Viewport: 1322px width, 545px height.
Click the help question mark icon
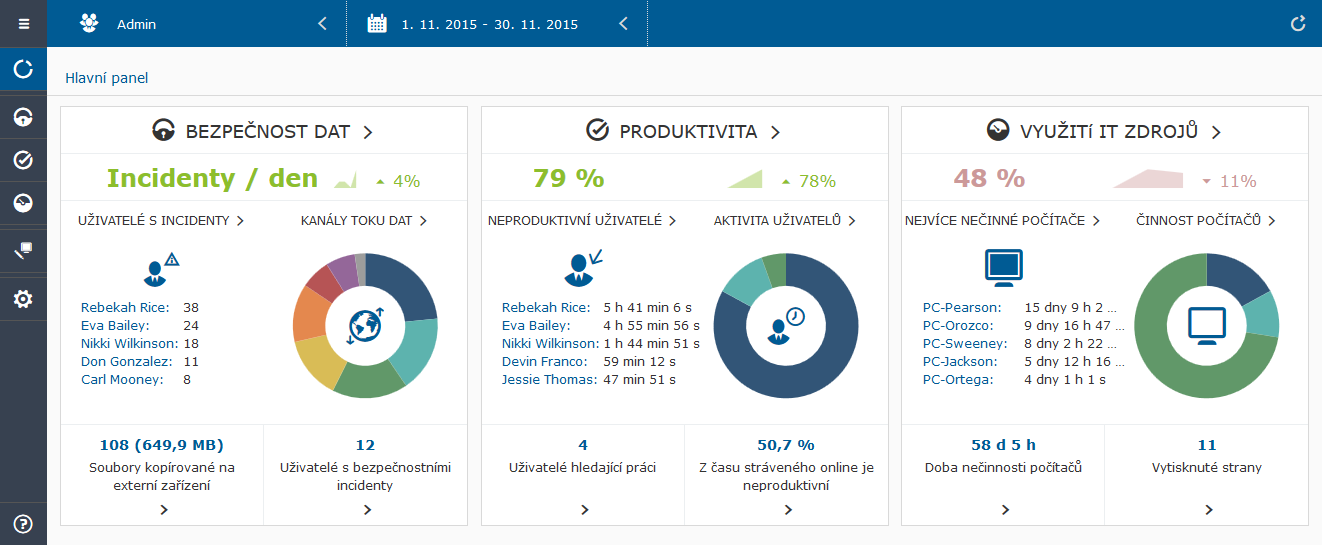pos(23,523)
